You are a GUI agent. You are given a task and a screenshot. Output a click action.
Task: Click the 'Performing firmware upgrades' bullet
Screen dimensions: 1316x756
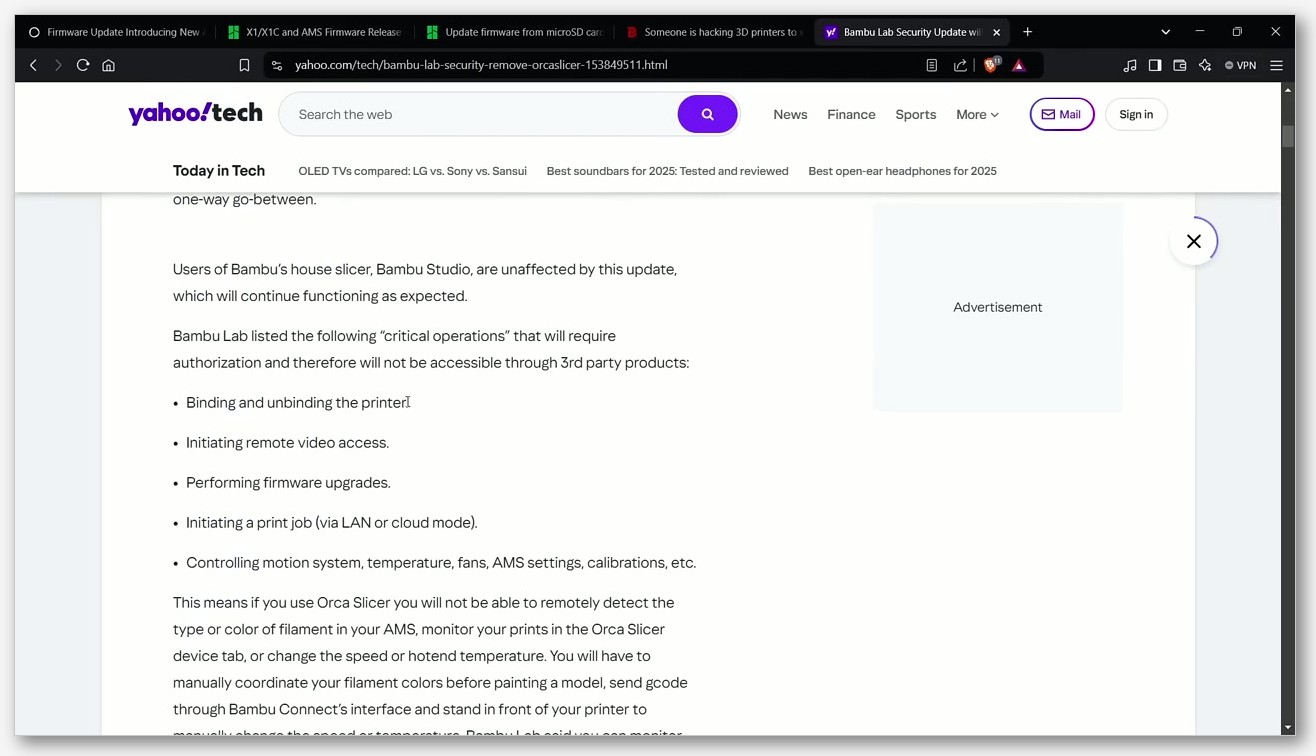point(288,483)
